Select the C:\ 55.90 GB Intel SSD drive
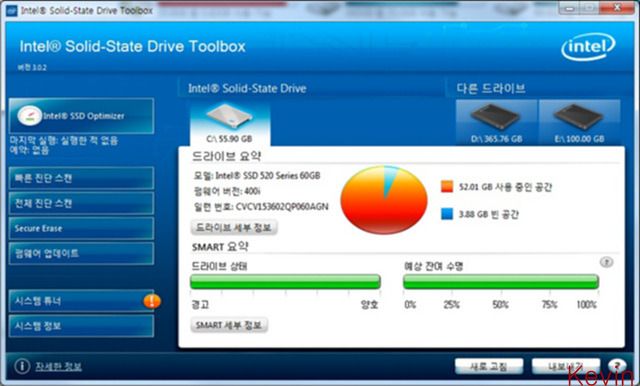This screenshot has height=386, width=640. (x=229, y=124)
